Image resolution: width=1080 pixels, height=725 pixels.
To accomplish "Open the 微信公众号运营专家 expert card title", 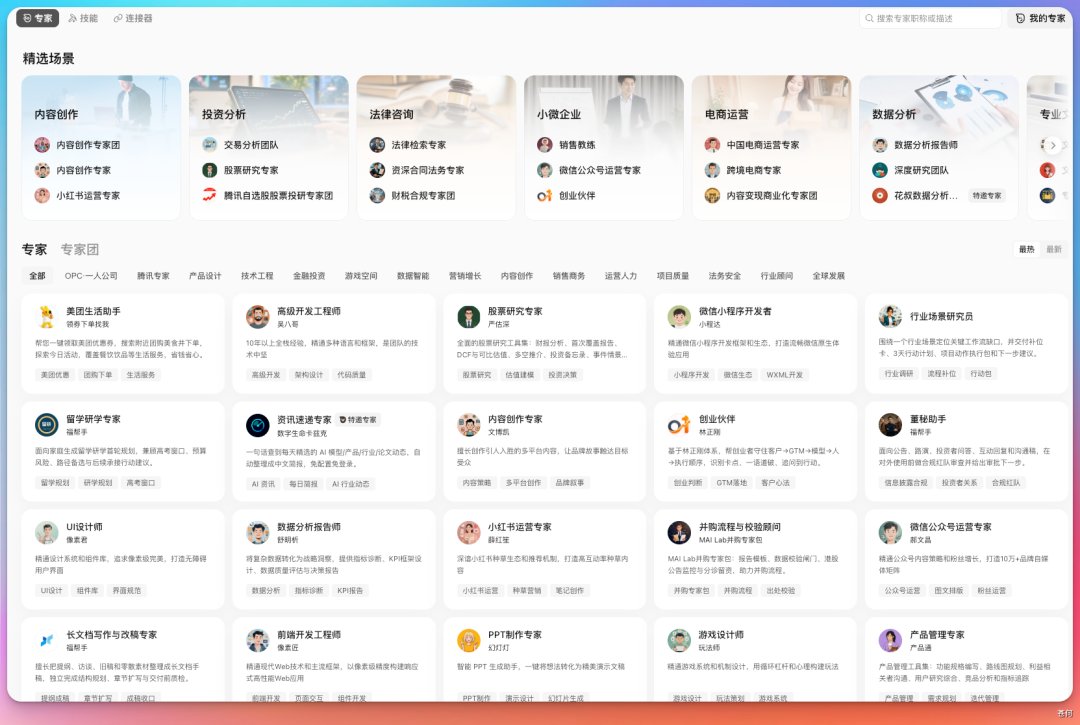I will (951, 527).
